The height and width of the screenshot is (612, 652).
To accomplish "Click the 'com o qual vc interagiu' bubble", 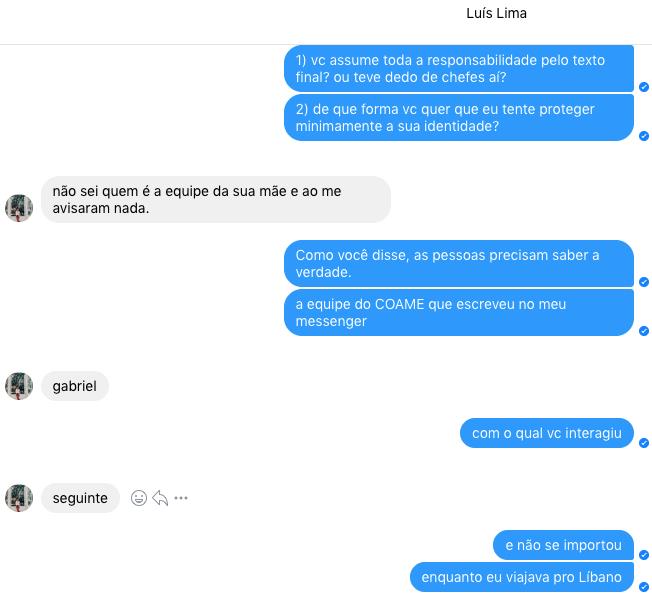I will [547, 433].
